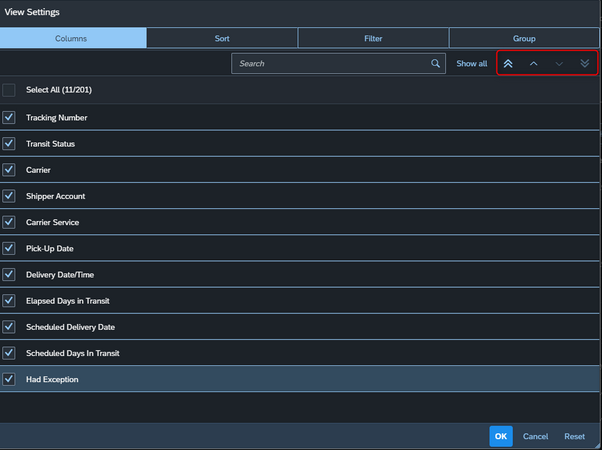Click the move-to-top double chevron icon
The image size is (602, 450).
click(x=508, y=63)
